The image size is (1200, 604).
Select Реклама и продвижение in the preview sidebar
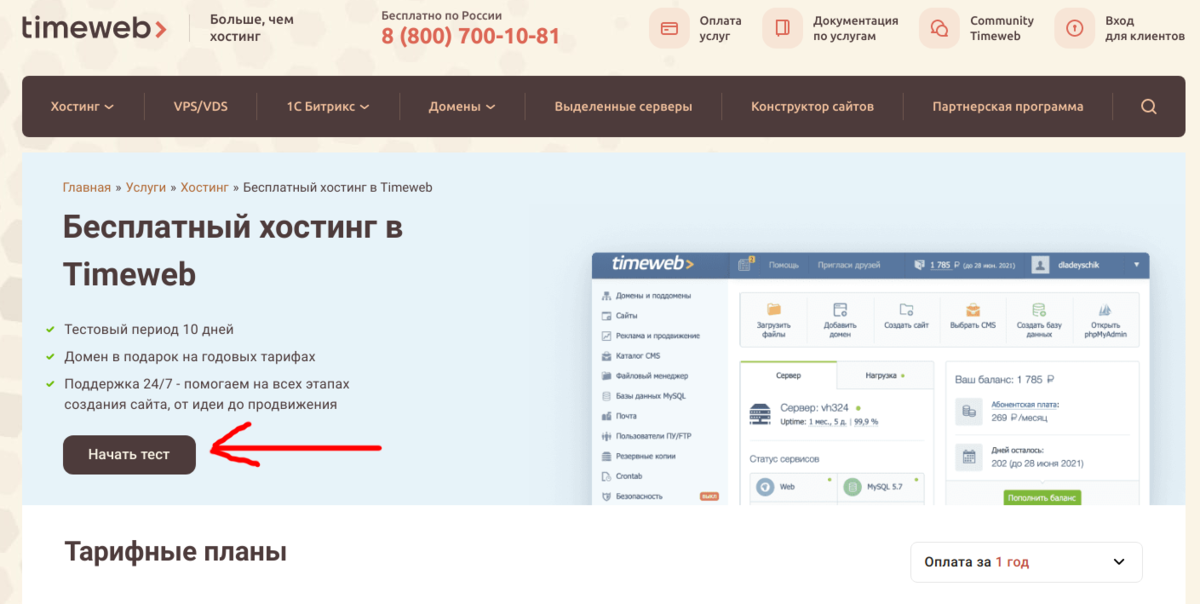click(x=650, y=336)
